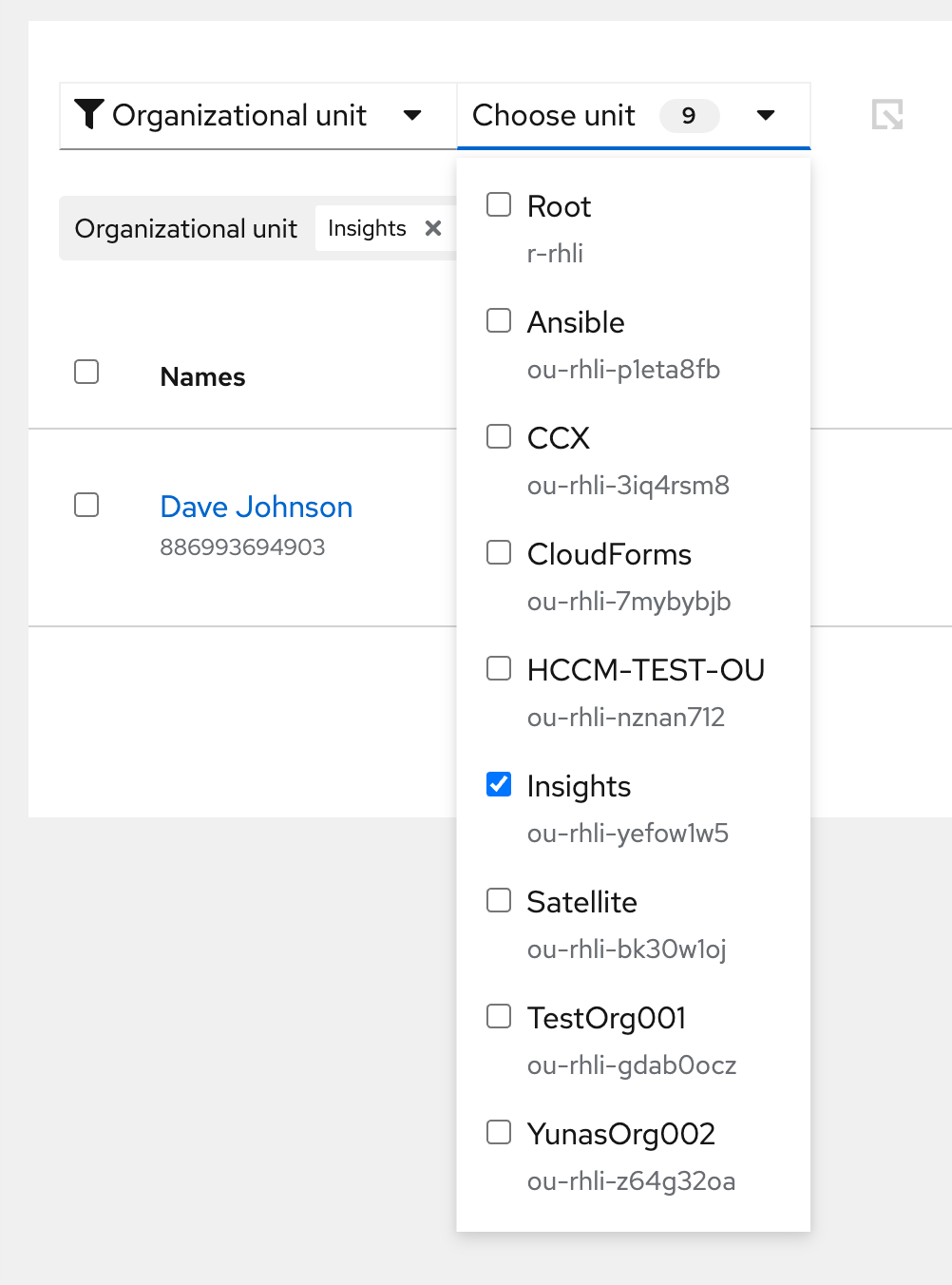Click the count badge showing 9
The image size is (952, 1285).
point(689,116)
